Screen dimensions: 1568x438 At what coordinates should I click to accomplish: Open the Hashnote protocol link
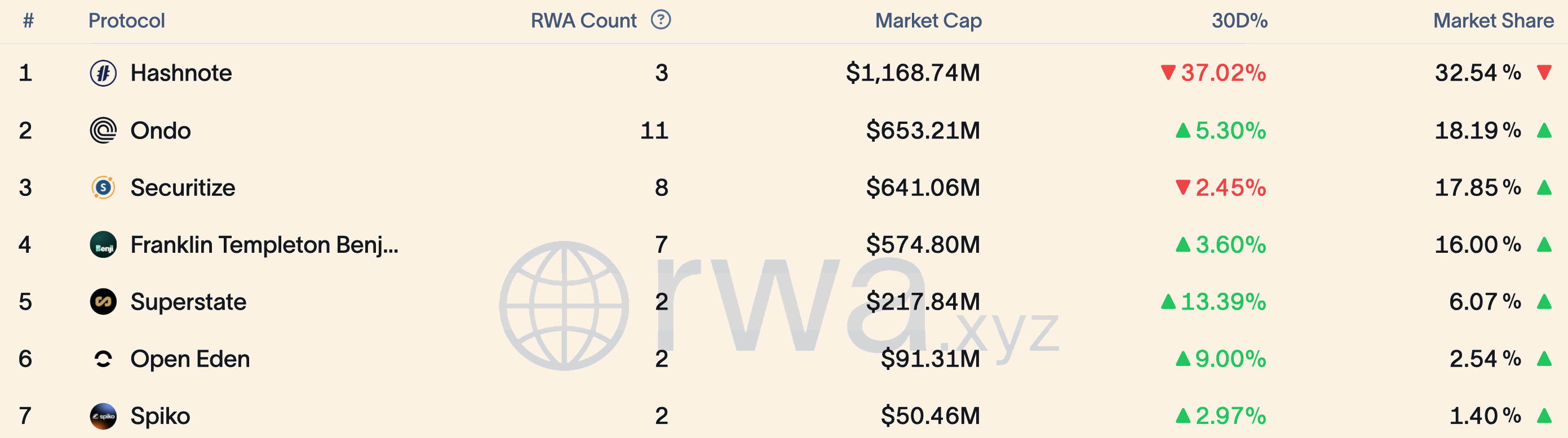tap(181, 73)
